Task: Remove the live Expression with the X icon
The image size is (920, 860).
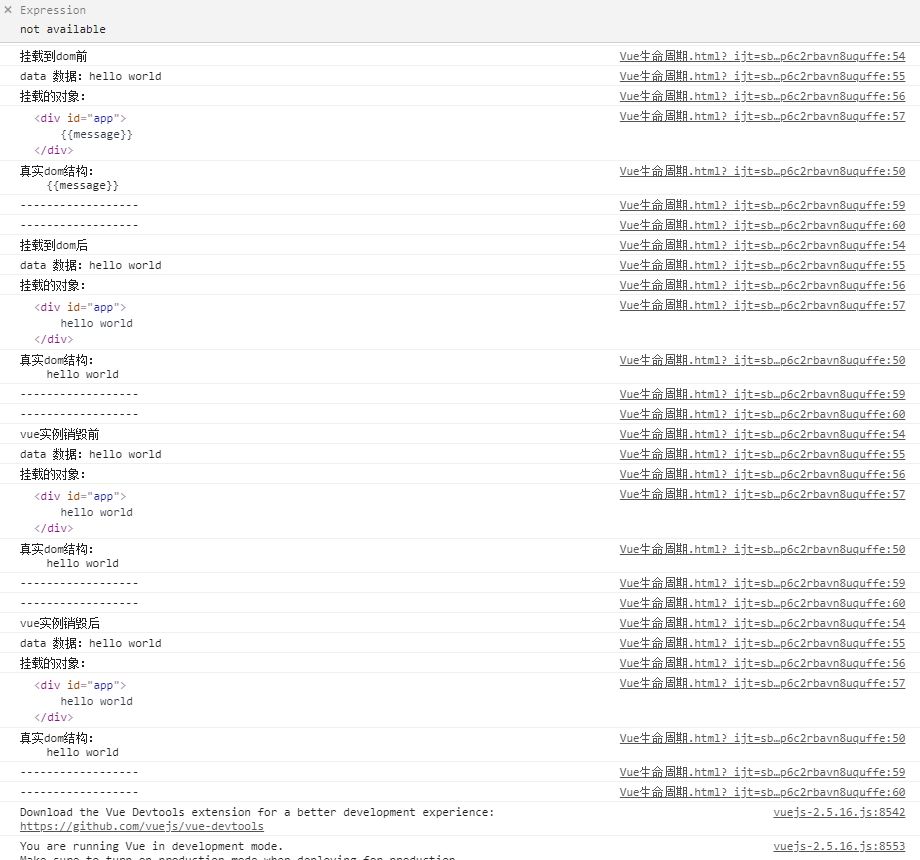Action: (x=8, y=9)
